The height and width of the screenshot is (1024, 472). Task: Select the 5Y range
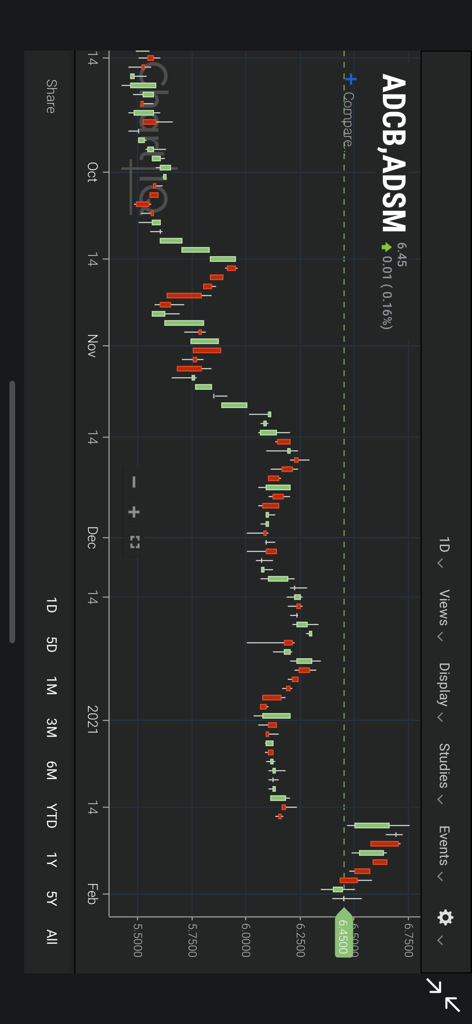[x=52, y=898]
